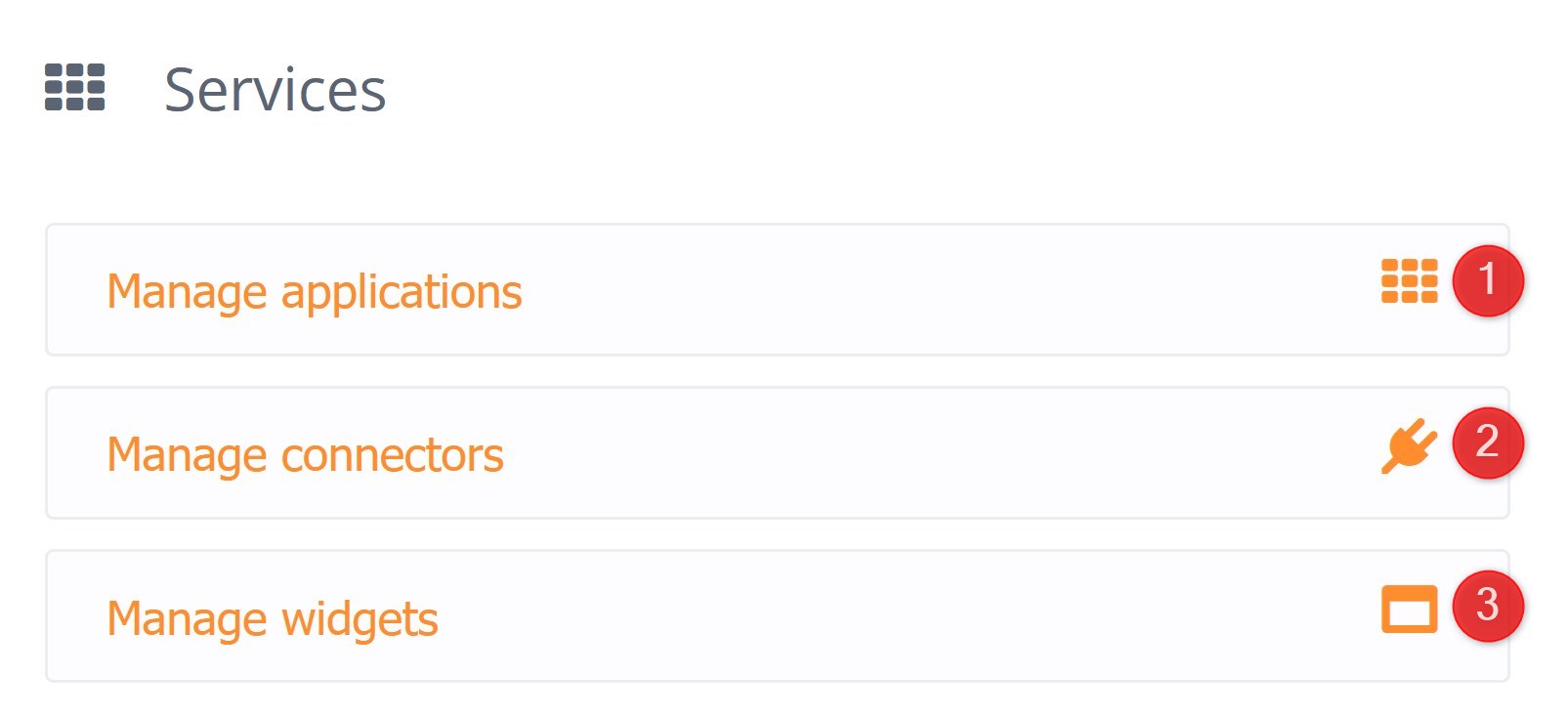The height and width of the screenshot is (717, 1568).
Task: Click the word "widgets" in third row
Action: [360, 620]
